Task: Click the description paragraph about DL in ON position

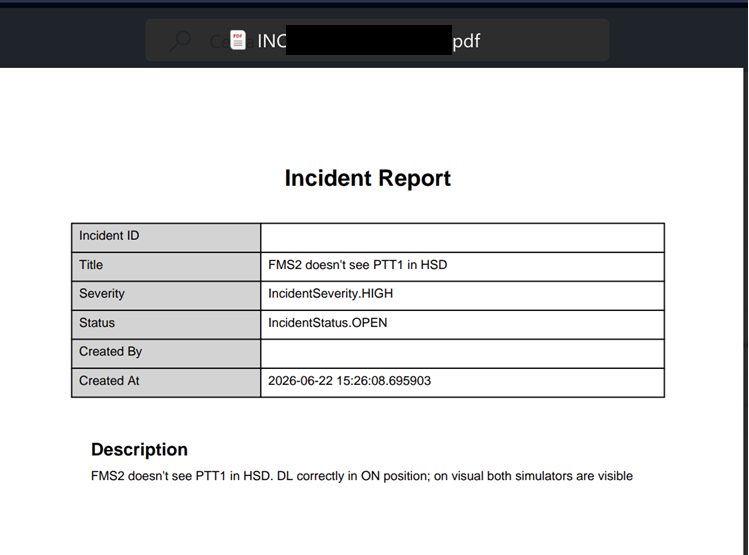Action: 362,476
